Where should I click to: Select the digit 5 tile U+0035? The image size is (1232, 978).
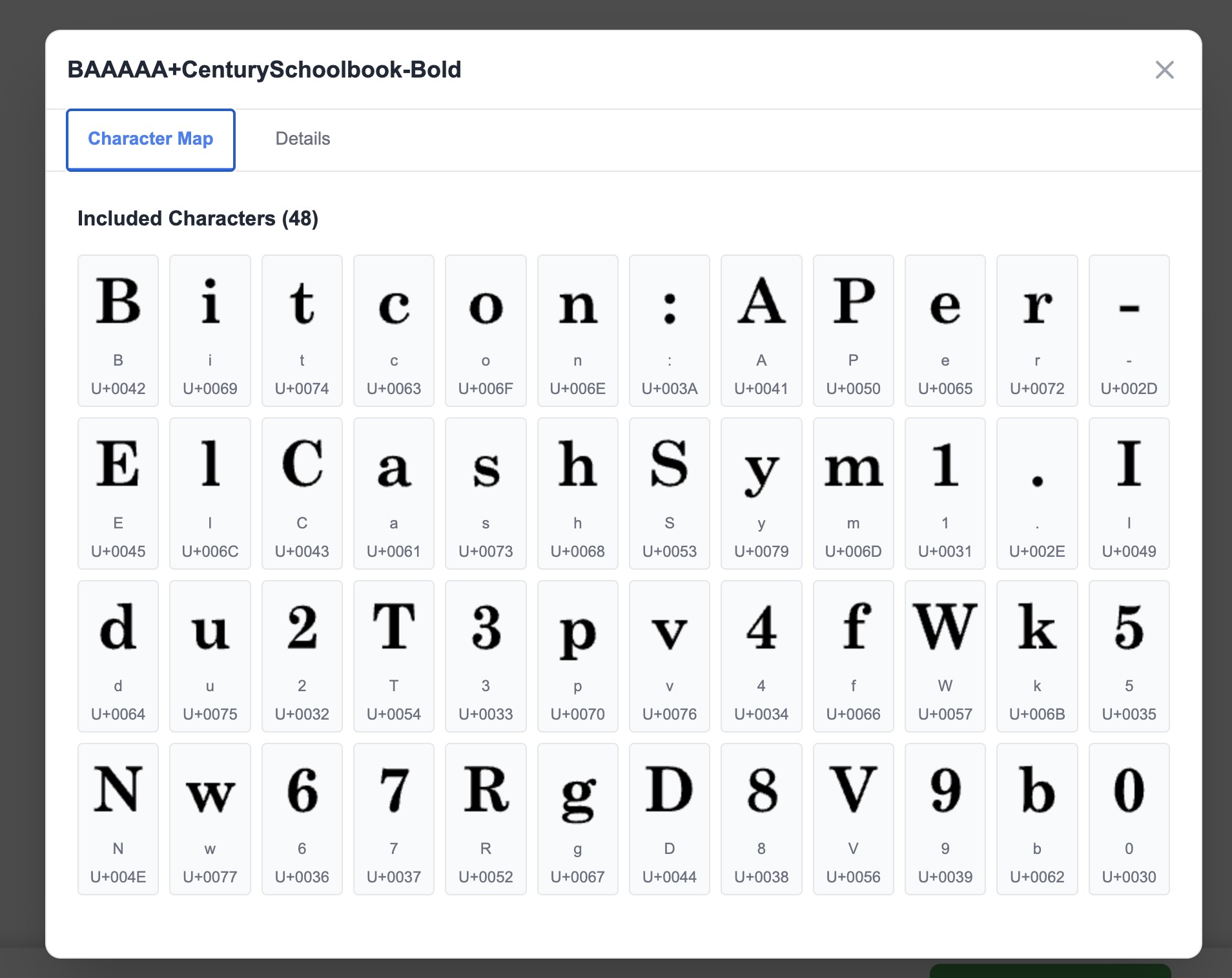(1129, 656)
